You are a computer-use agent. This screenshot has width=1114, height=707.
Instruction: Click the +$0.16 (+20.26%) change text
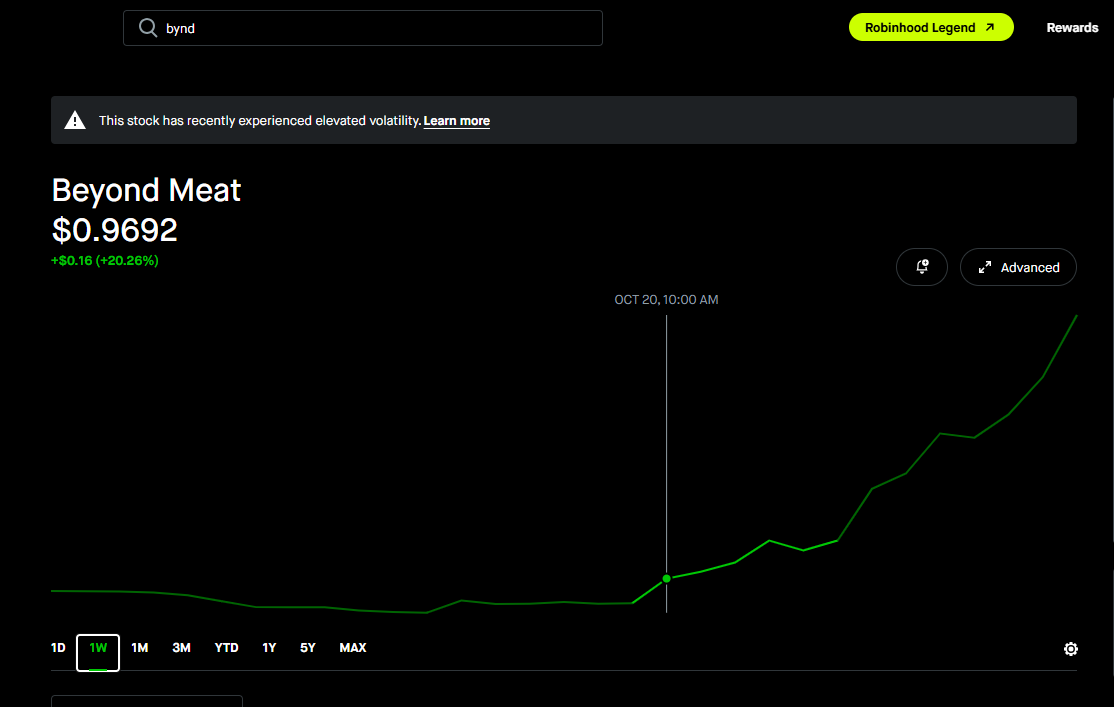point(104,261)
